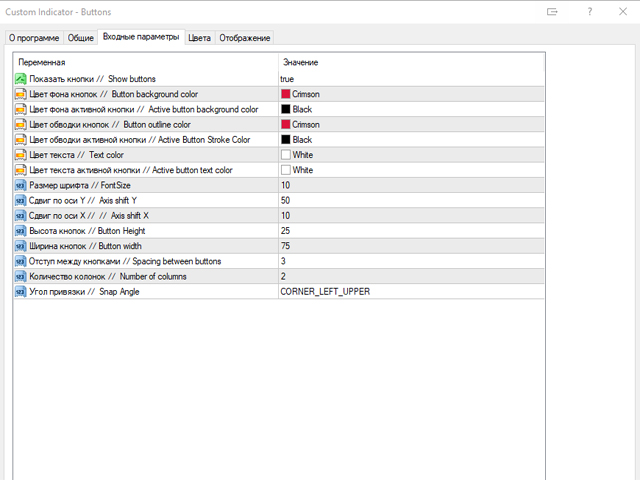Image resolution: width=640 pixels, height=480 pixels.
Task: Click the color icon beside Button outline color
Action: [x=20, y=124]
